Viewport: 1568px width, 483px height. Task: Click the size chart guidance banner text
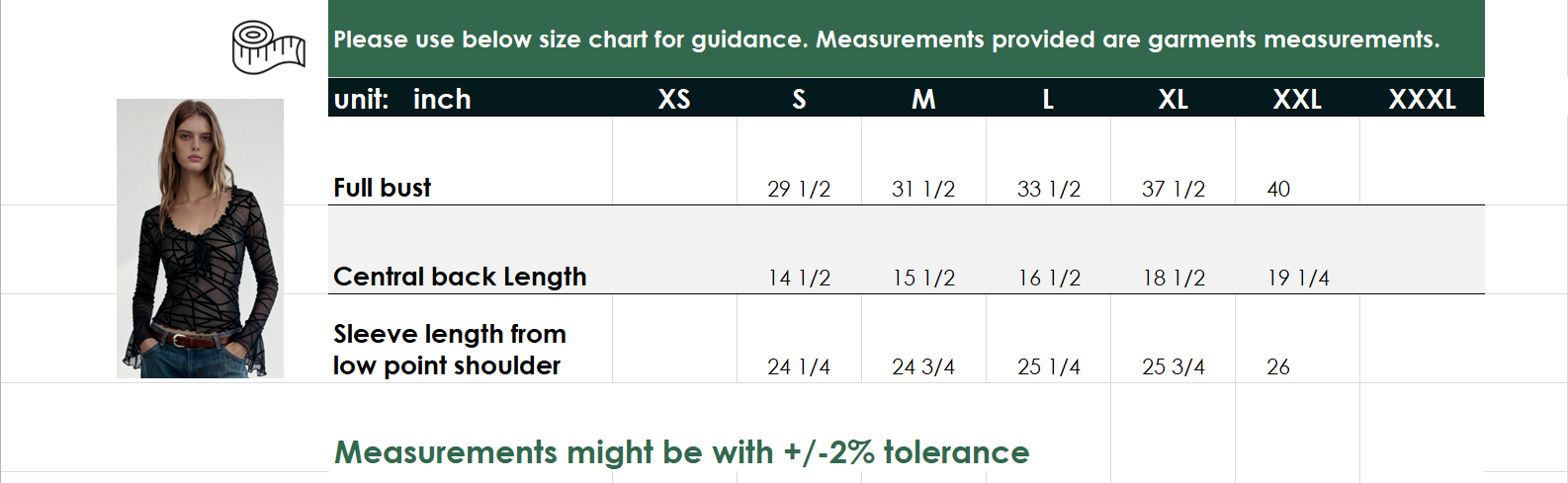pyautogui.click(x=886, y=40)
